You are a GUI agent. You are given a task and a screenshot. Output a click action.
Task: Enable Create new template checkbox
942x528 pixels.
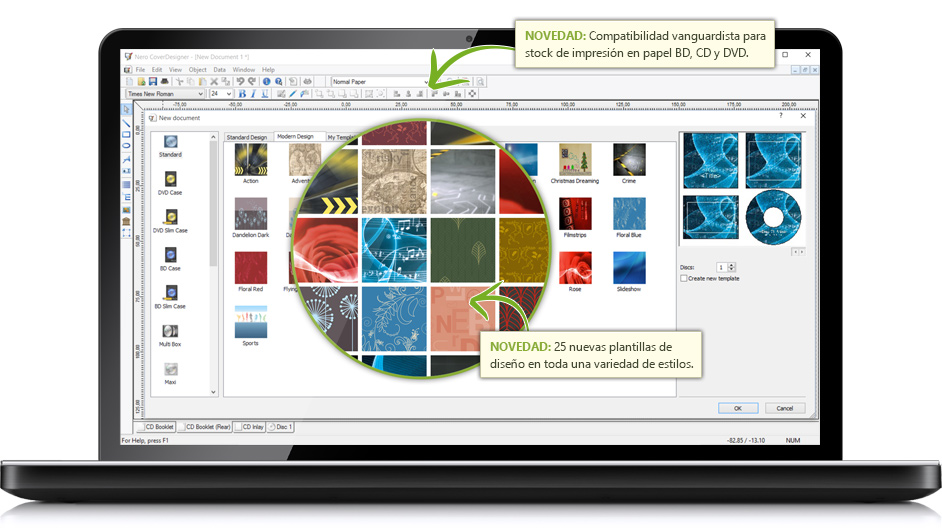point(684,278)
